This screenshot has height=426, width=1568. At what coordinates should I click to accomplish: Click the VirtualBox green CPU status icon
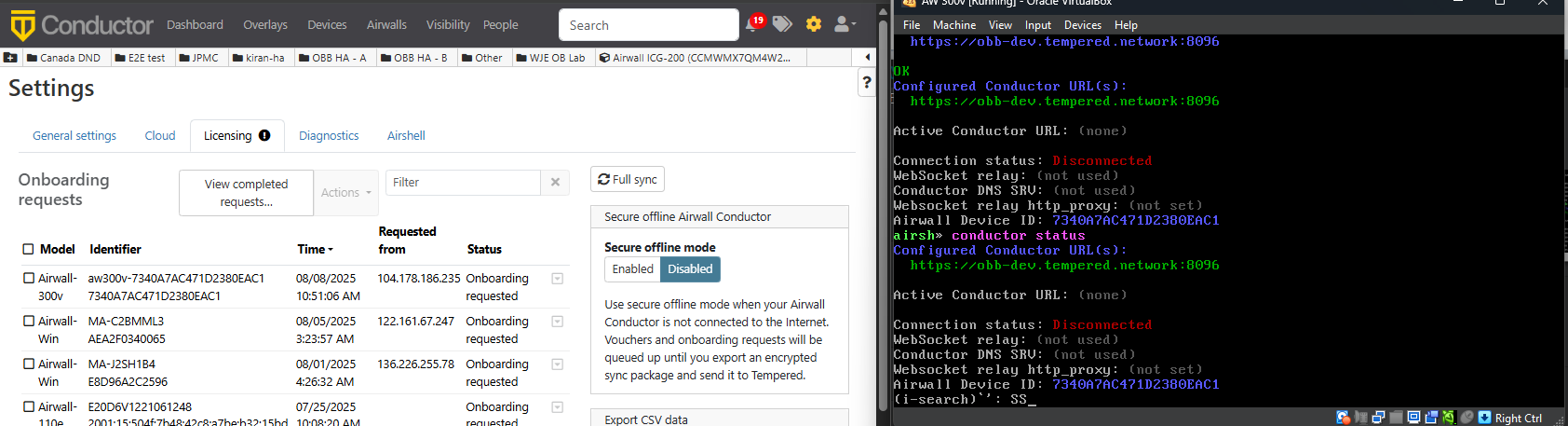click(x=1450, y=418)
